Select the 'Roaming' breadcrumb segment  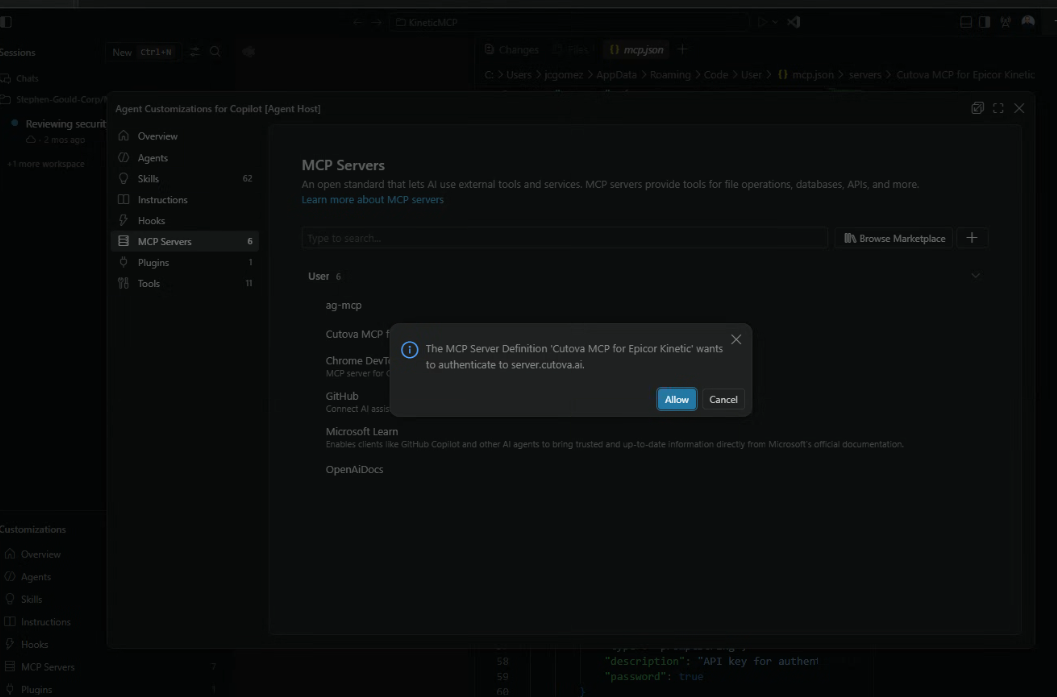click(x=670, y=75)
